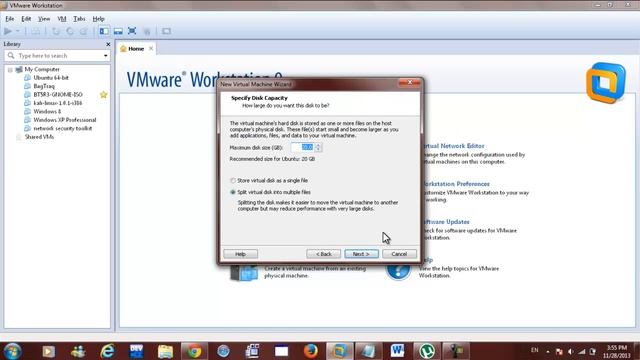Click the favorite star beside BT5R3-GNOME-ISO

(x=103, y=95)
